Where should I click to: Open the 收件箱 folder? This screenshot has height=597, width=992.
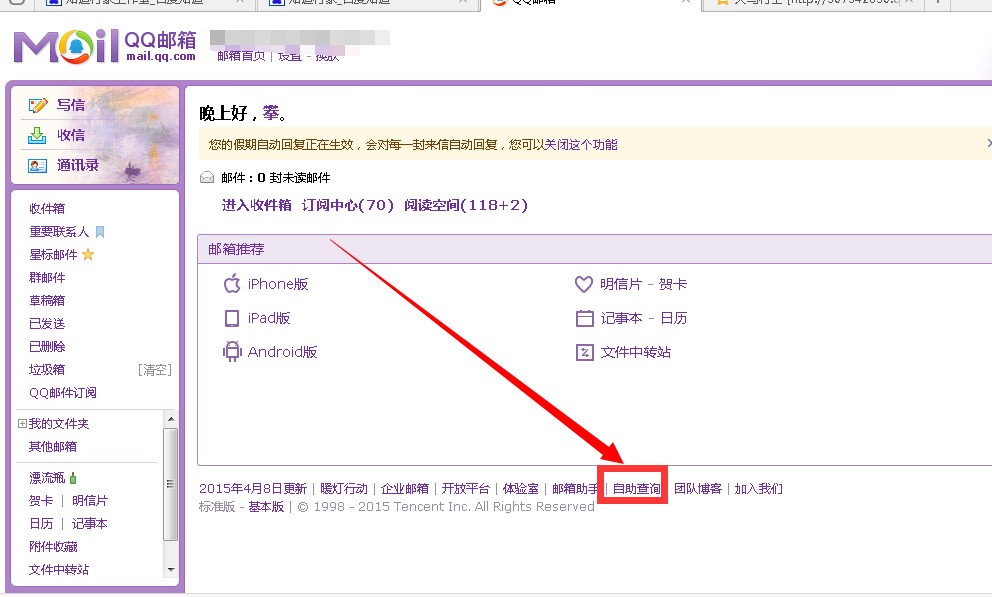click(47, 209)
